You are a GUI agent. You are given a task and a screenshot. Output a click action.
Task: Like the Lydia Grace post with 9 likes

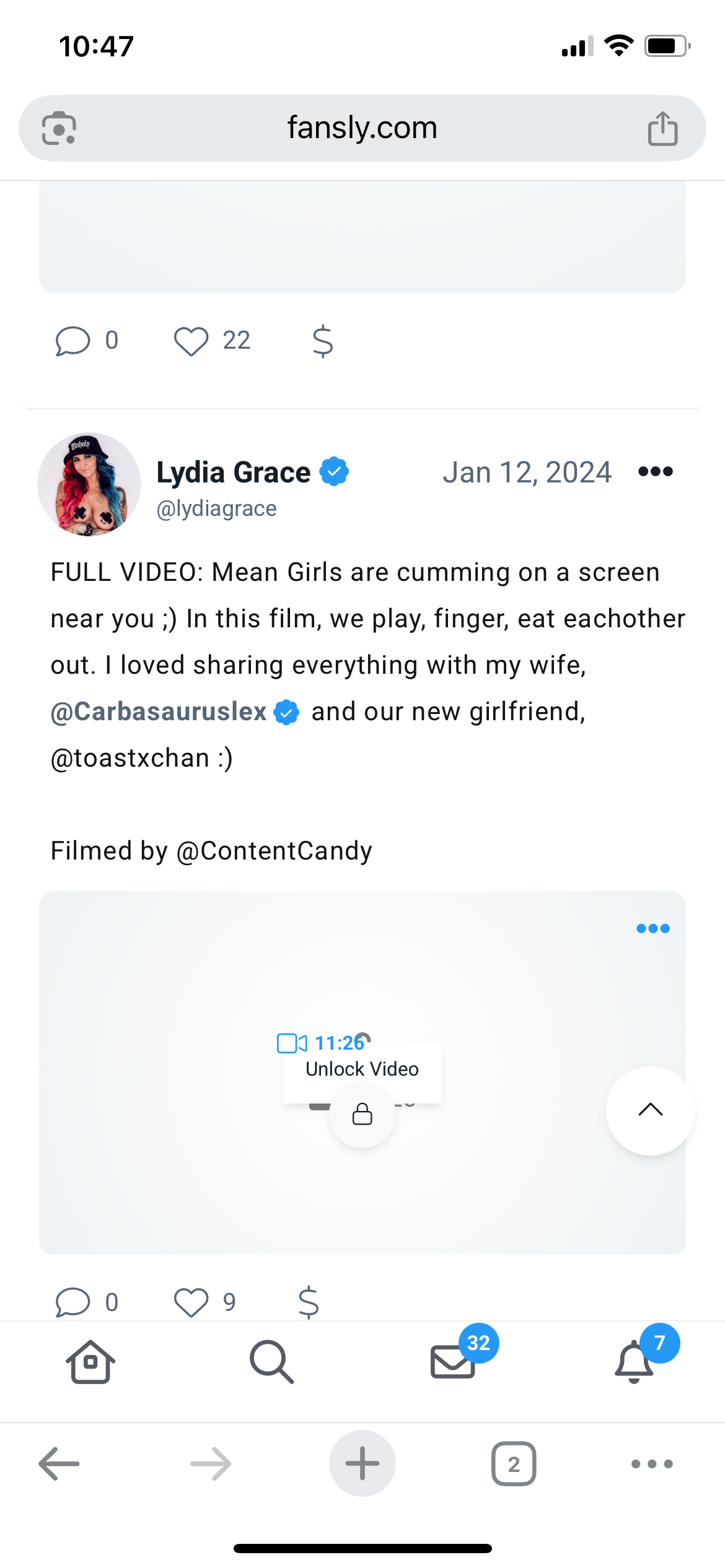tap(191, 1302)
